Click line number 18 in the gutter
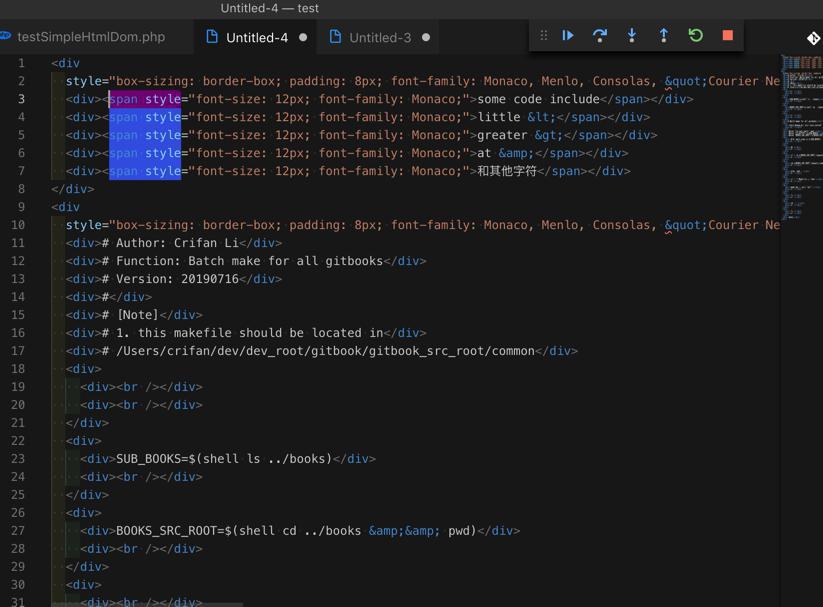The width and height of the screenshot is (823, 607). coord(19,369)
